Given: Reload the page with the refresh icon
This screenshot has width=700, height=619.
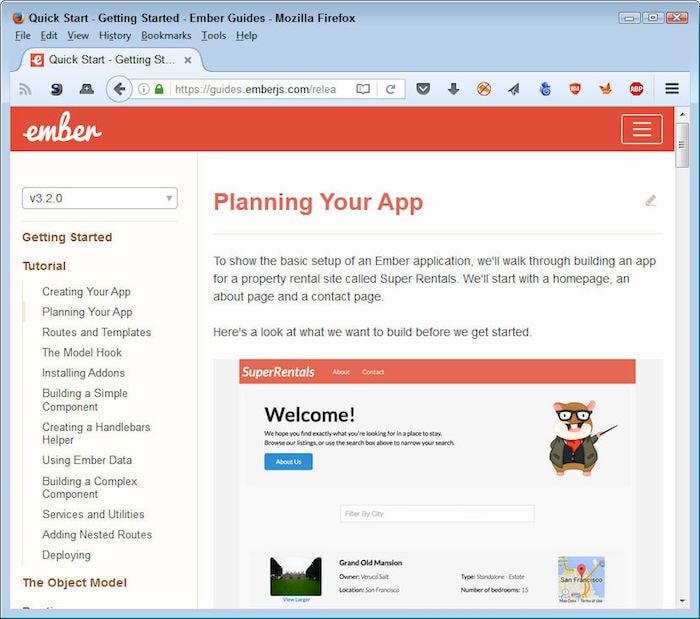Looking at the screenshot, I should point(391,89).
